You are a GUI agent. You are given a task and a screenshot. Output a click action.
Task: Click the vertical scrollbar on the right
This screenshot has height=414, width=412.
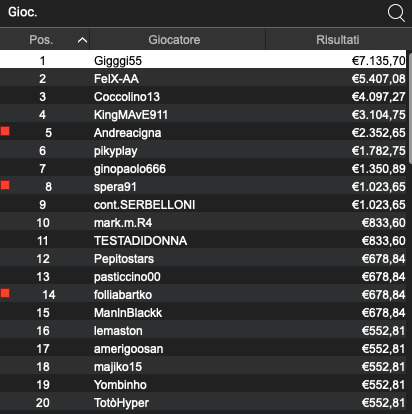[409, 107]
